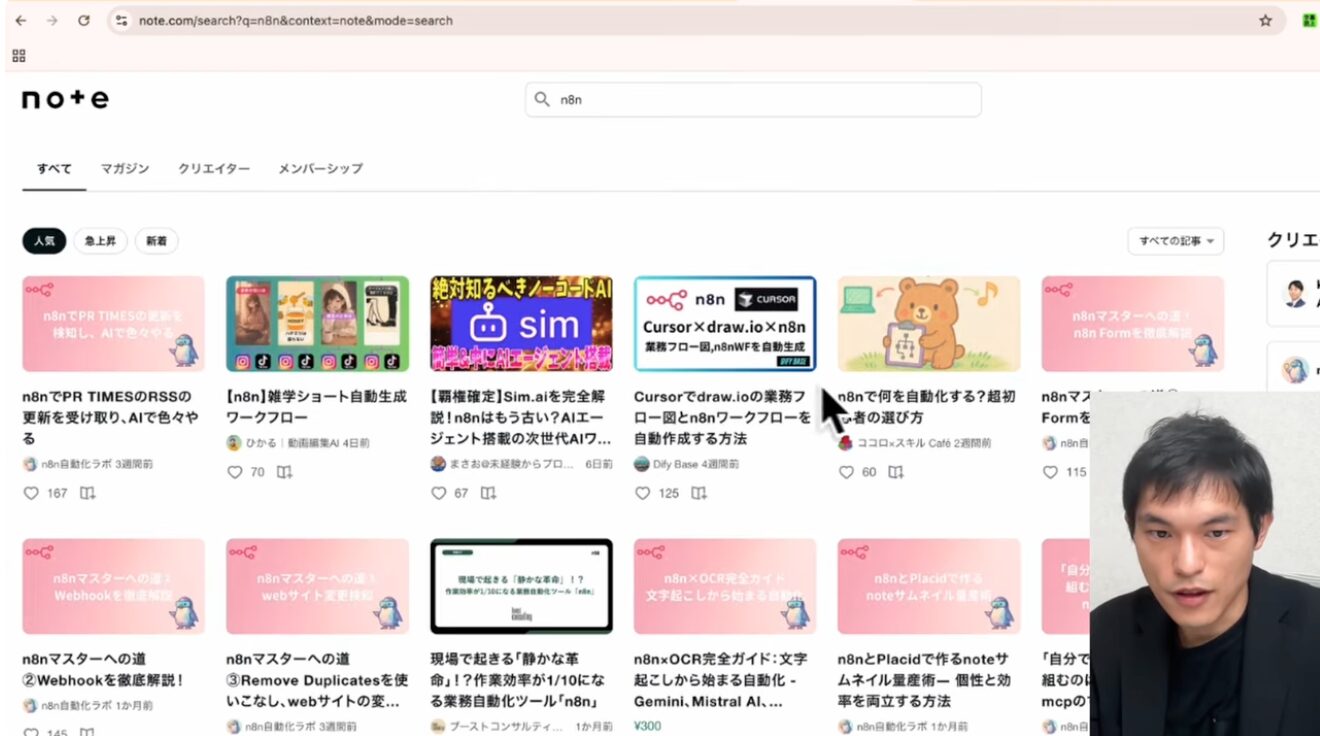Click the note logo to go home

click(65, 99)
